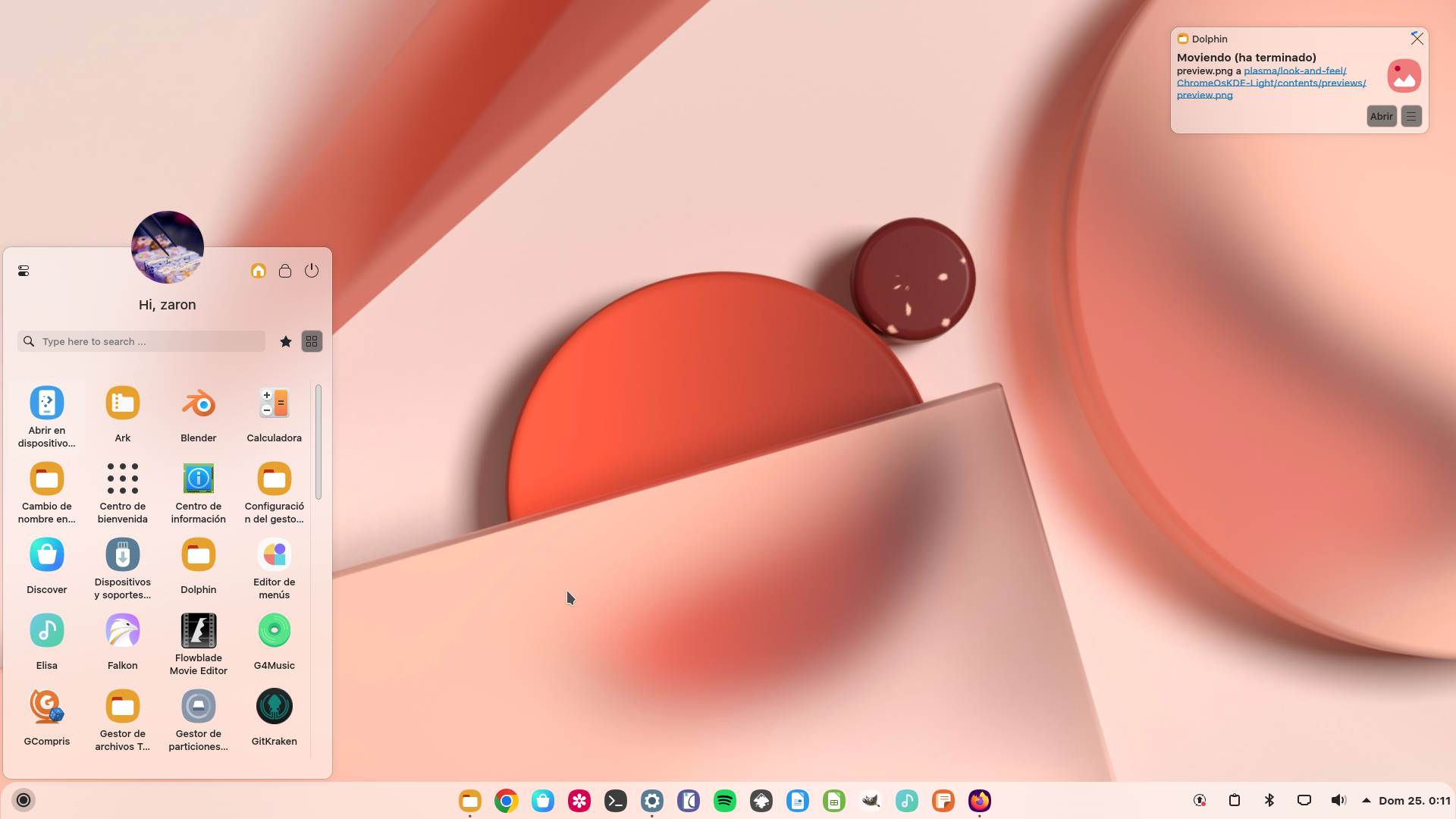Click the user avatar picture
Screen dimensions: 1456x819
(168, 247)
